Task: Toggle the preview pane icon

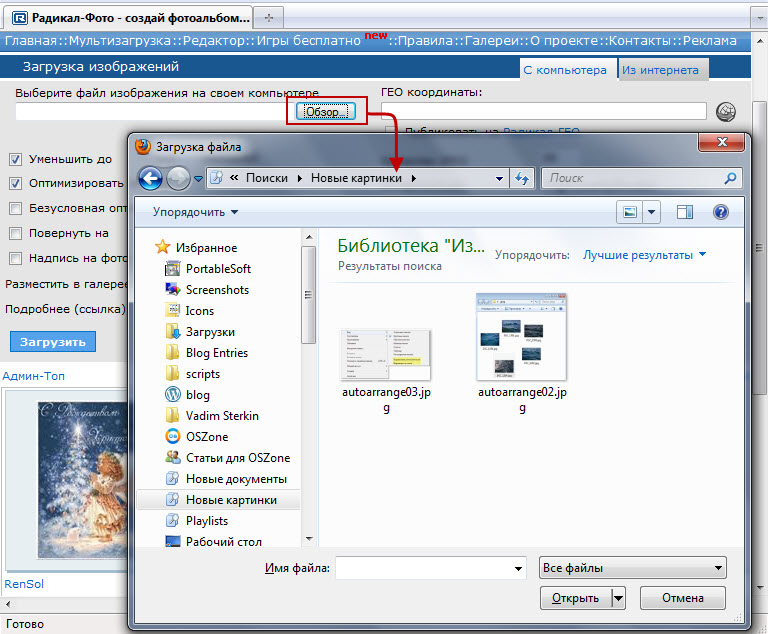Action: [685, 212]
